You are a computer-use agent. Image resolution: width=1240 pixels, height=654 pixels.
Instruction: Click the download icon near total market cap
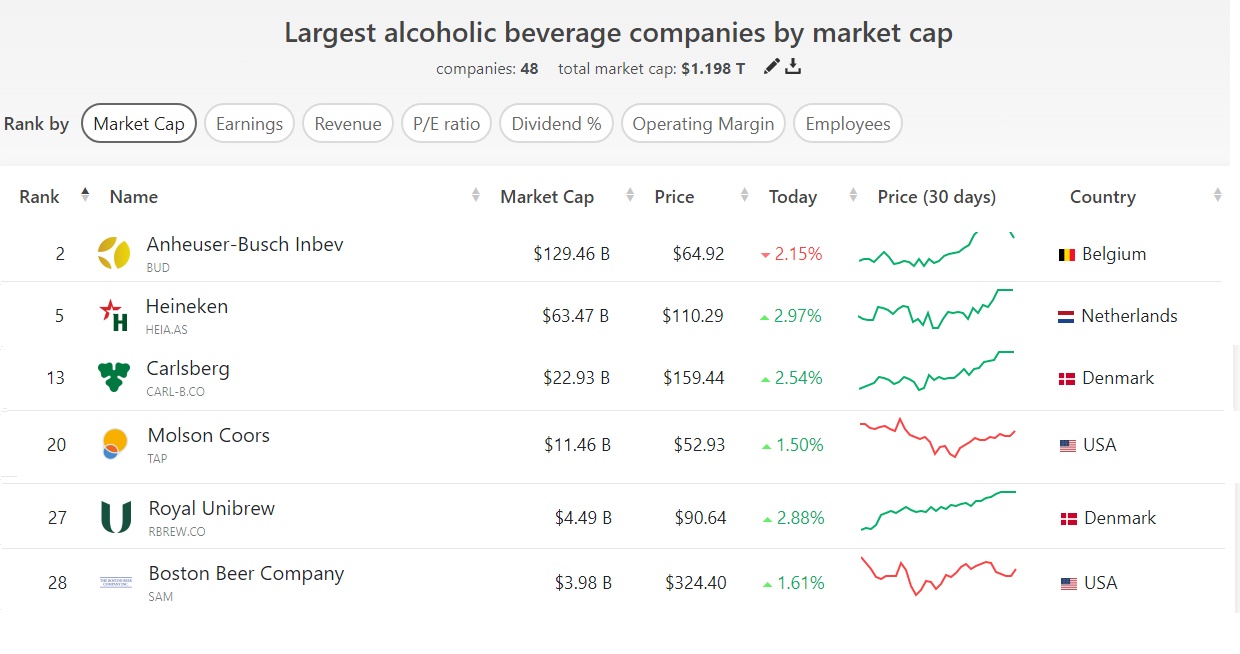click(x=793, y=66)
